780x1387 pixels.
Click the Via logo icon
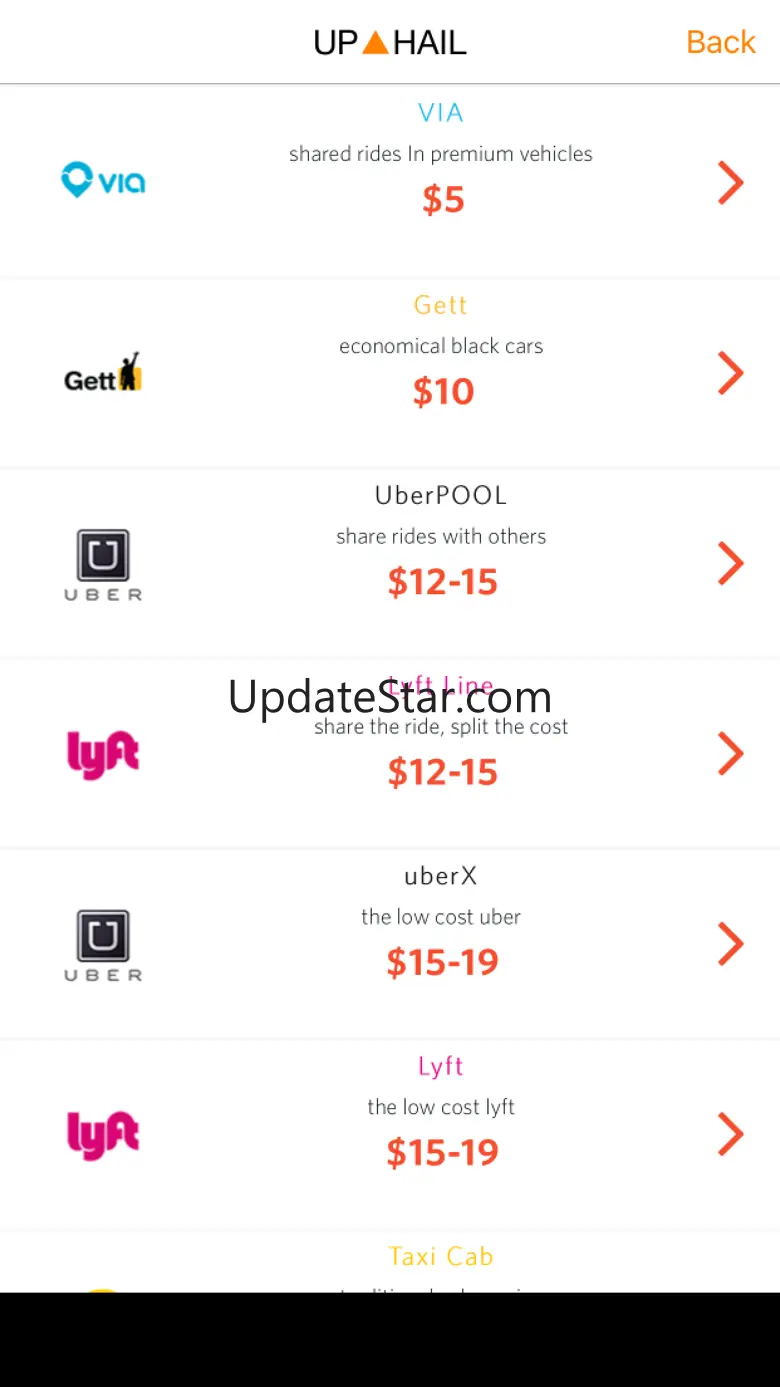(103, 181)
